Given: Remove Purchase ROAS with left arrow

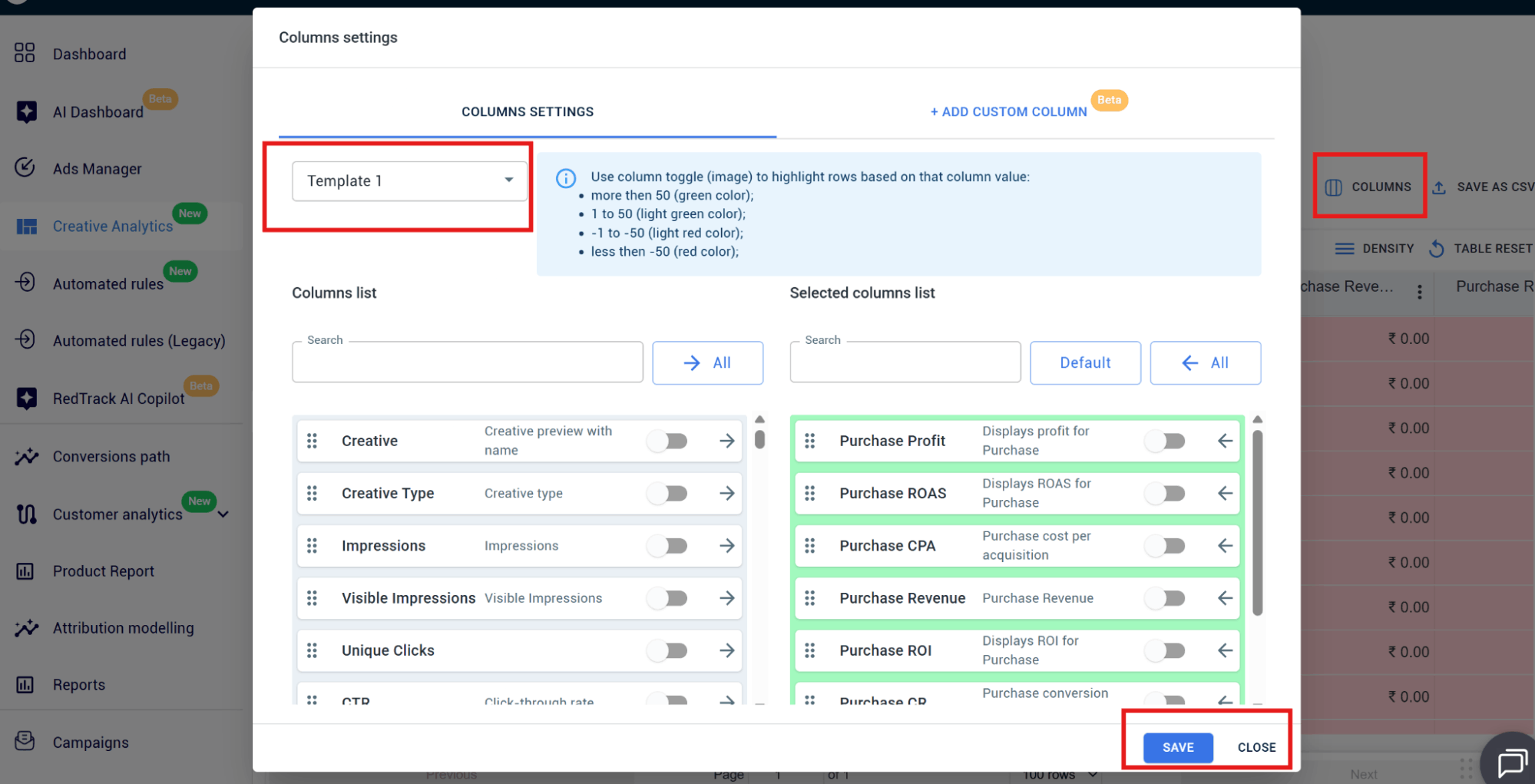Looking at the screenshot, I should point(1225,493).
